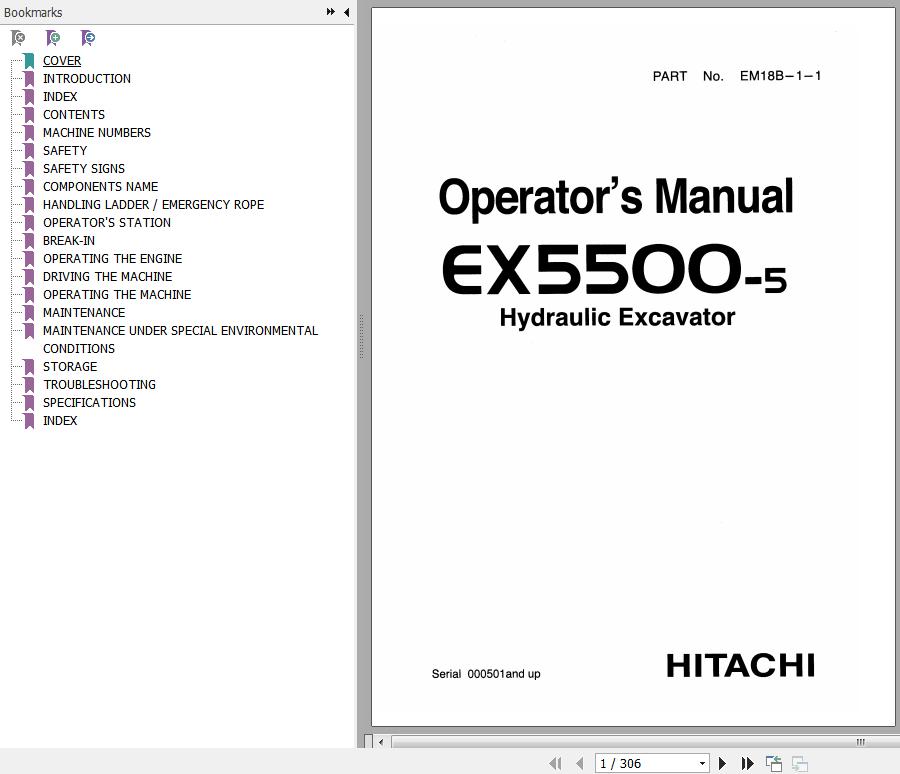This screenshot has width=900, height=774.
Task: Click the double-arrow bookmarks panel options icon
Action: pyautogui.click(x=331, y=12)
